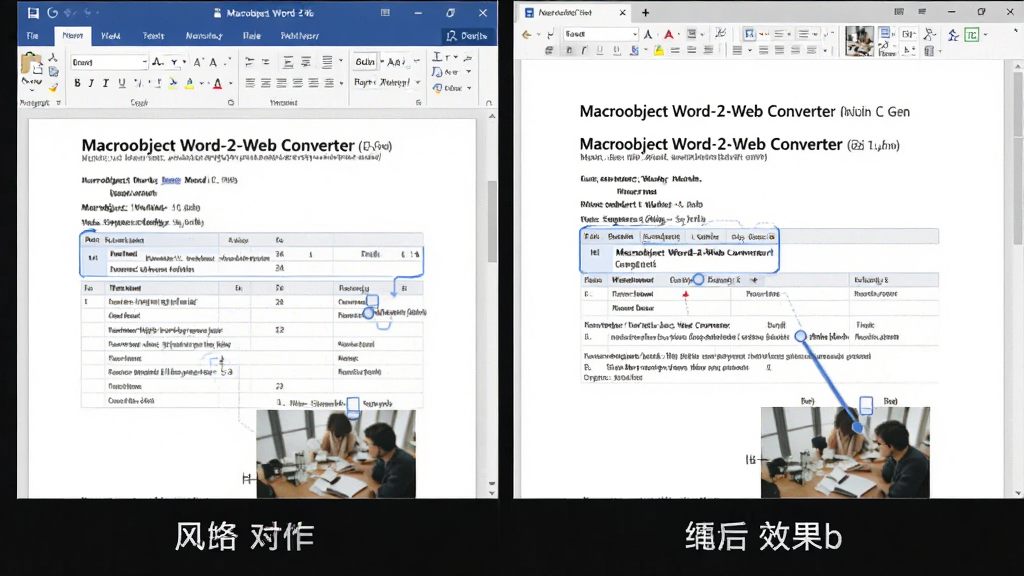Image resolution: width=1024 pixels, height=576 pixels.
Task: Click the red letter A font color in right toolbar
Action: click(x=668, y=34)
